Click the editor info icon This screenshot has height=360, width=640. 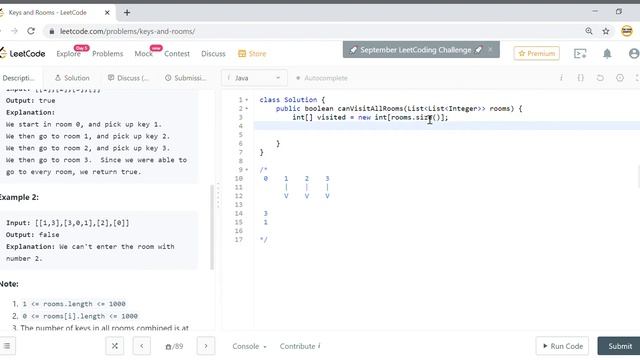[561, 78]
